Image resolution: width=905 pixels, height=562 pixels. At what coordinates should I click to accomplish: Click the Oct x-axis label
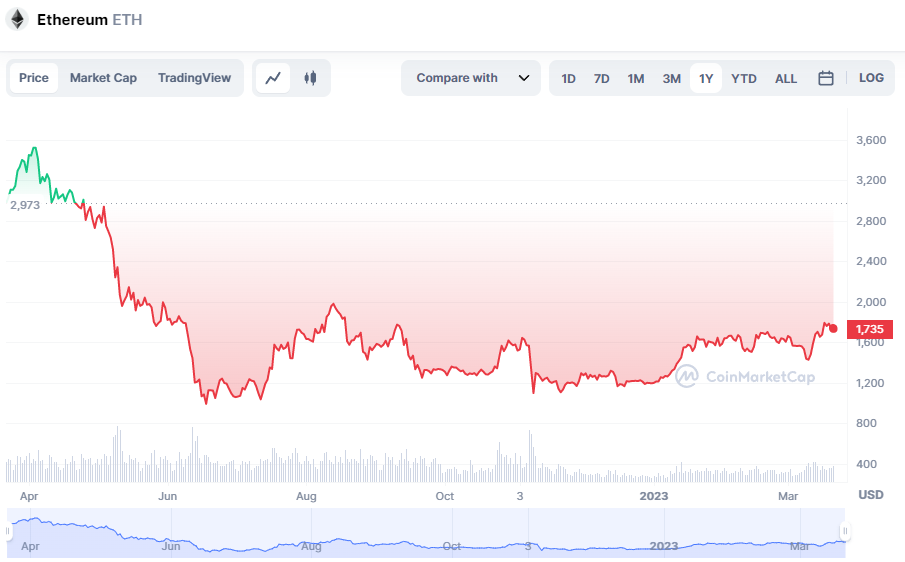click(444, 496)
